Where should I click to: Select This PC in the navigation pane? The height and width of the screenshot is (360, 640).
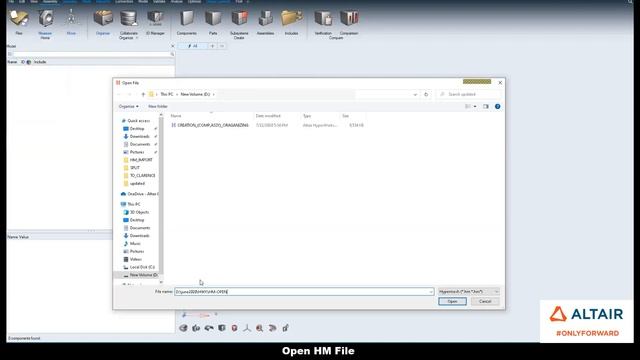pyautogui.click(x=134, y=204)
